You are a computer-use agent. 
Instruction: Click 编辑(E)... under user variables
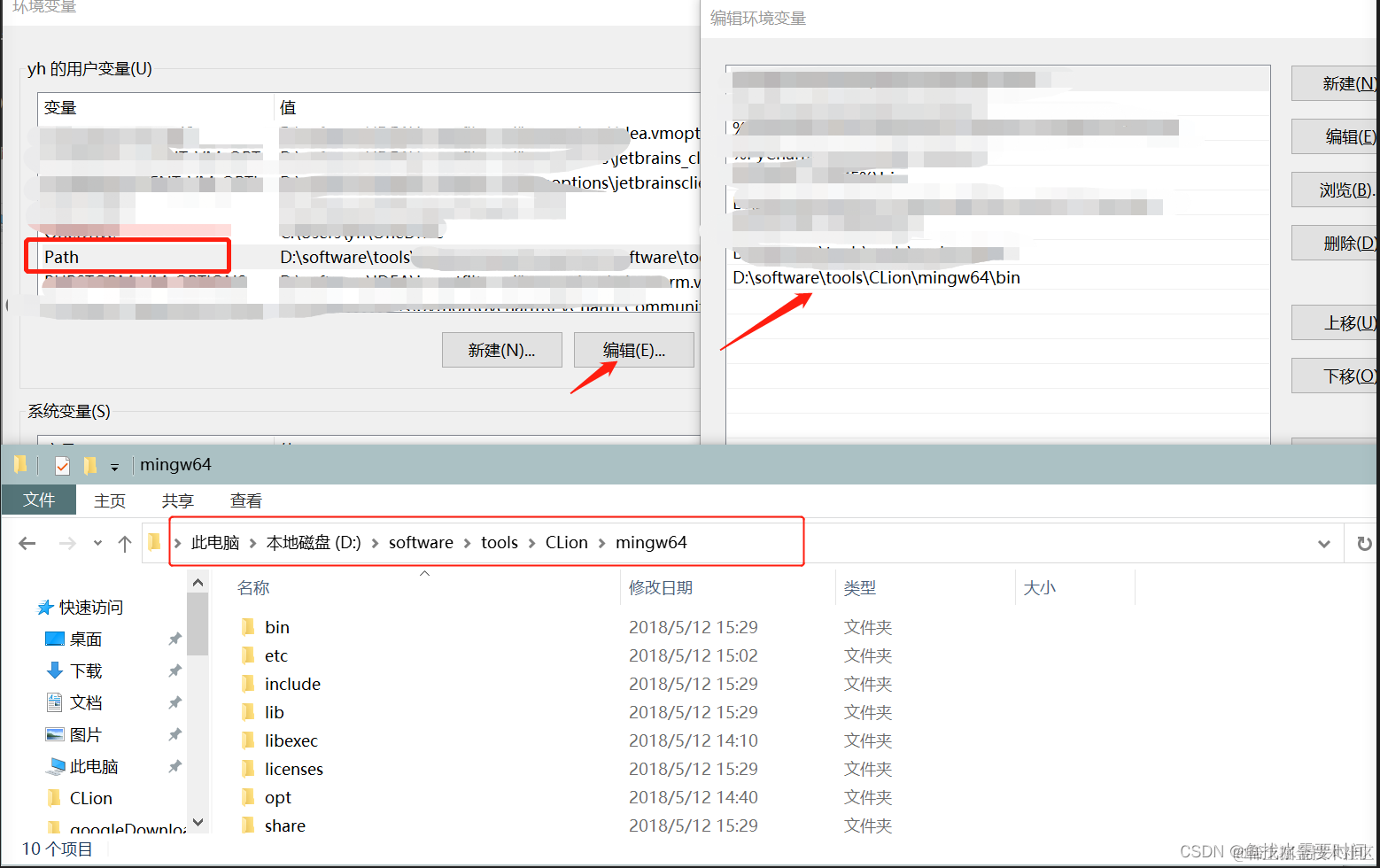pos(634,350)
